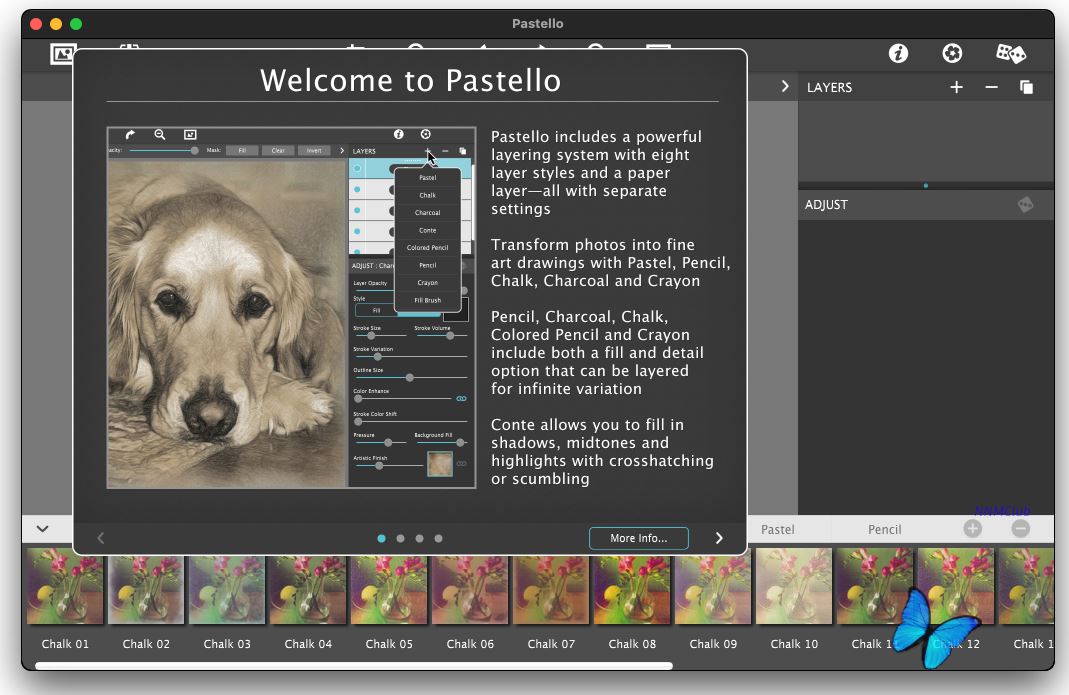Select the fourth page indicator dot
Screen dimensions: 1069x695
[438, 538]
